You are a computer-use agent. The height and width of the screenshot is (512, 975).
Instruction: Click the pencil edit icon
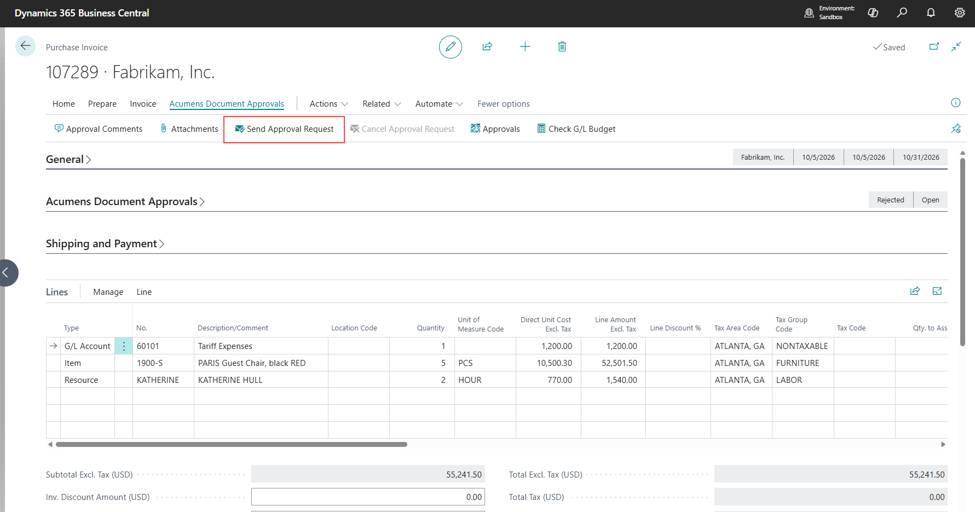coord(450,47)
